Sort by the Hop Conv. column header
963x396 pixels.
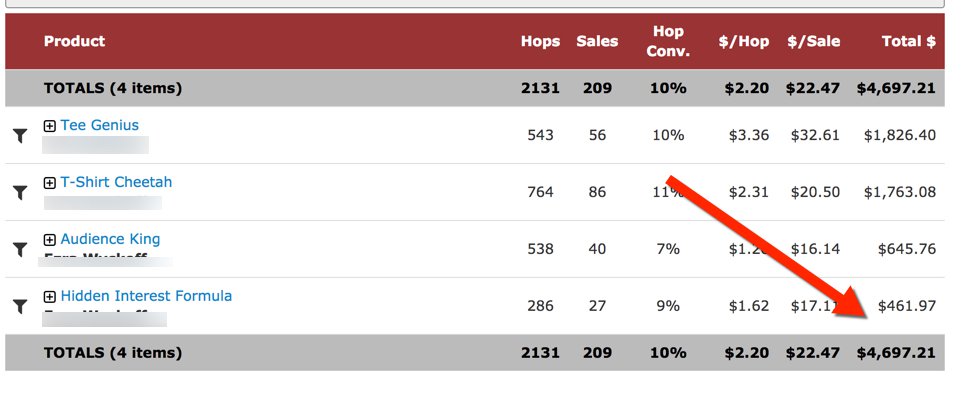point(668,41)
